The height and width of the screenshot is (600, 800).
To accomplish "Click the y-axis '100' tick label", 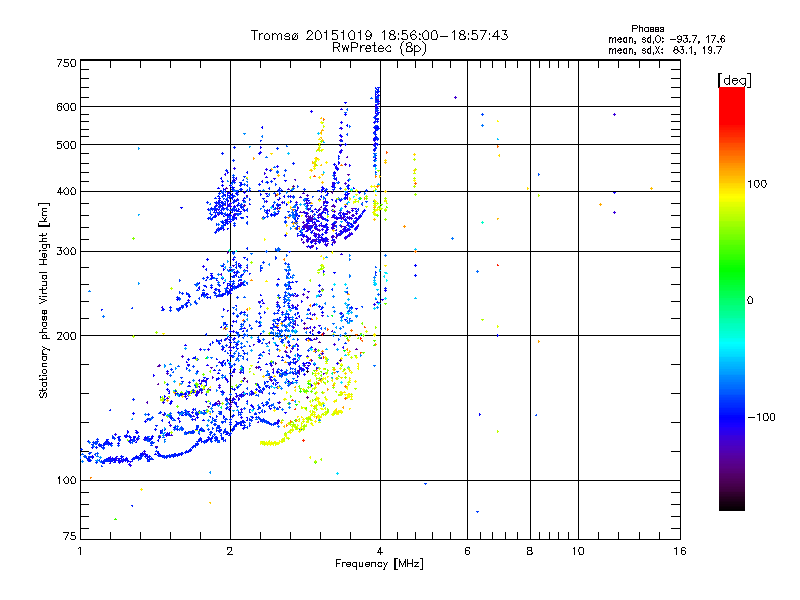I will (66, 481).
